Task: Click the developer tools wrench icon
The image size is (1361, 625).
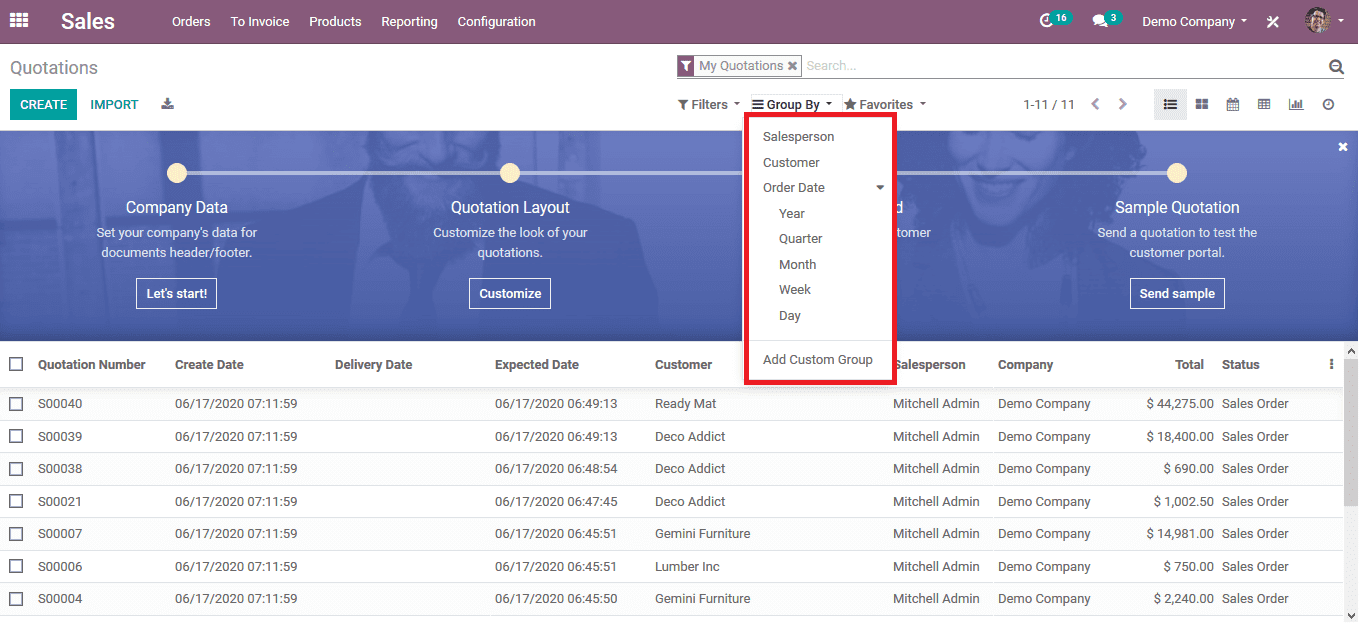Action: 1273,21
